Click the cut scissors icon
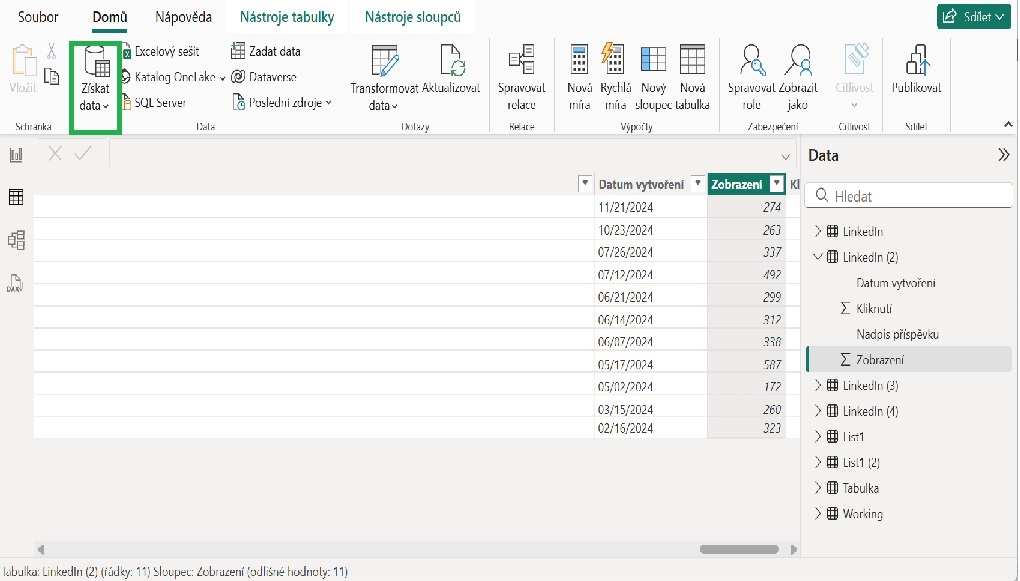Image resolution: width=1020 pixels, height=581 pixels. (51, 51)
